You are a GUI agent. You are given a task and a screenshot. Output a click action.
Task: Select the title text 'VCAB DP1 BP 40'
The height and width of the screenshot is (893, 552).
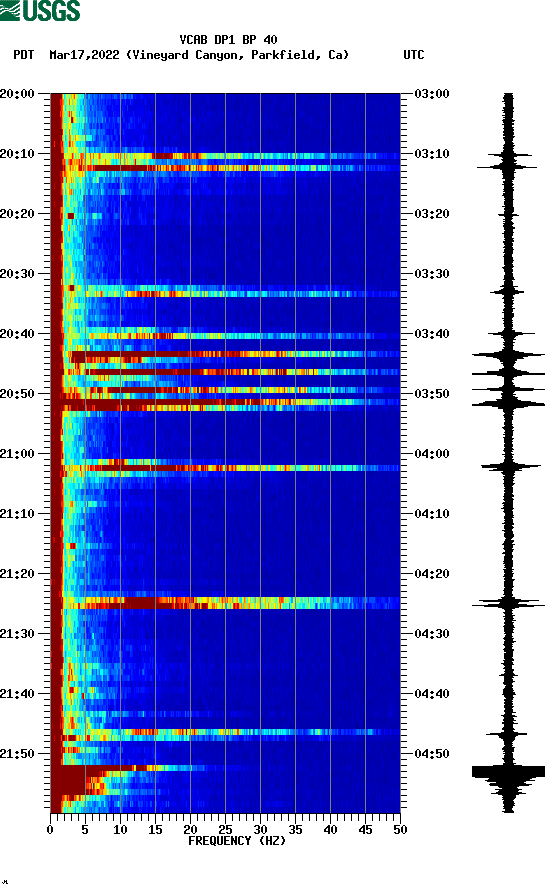pos(228,40)
